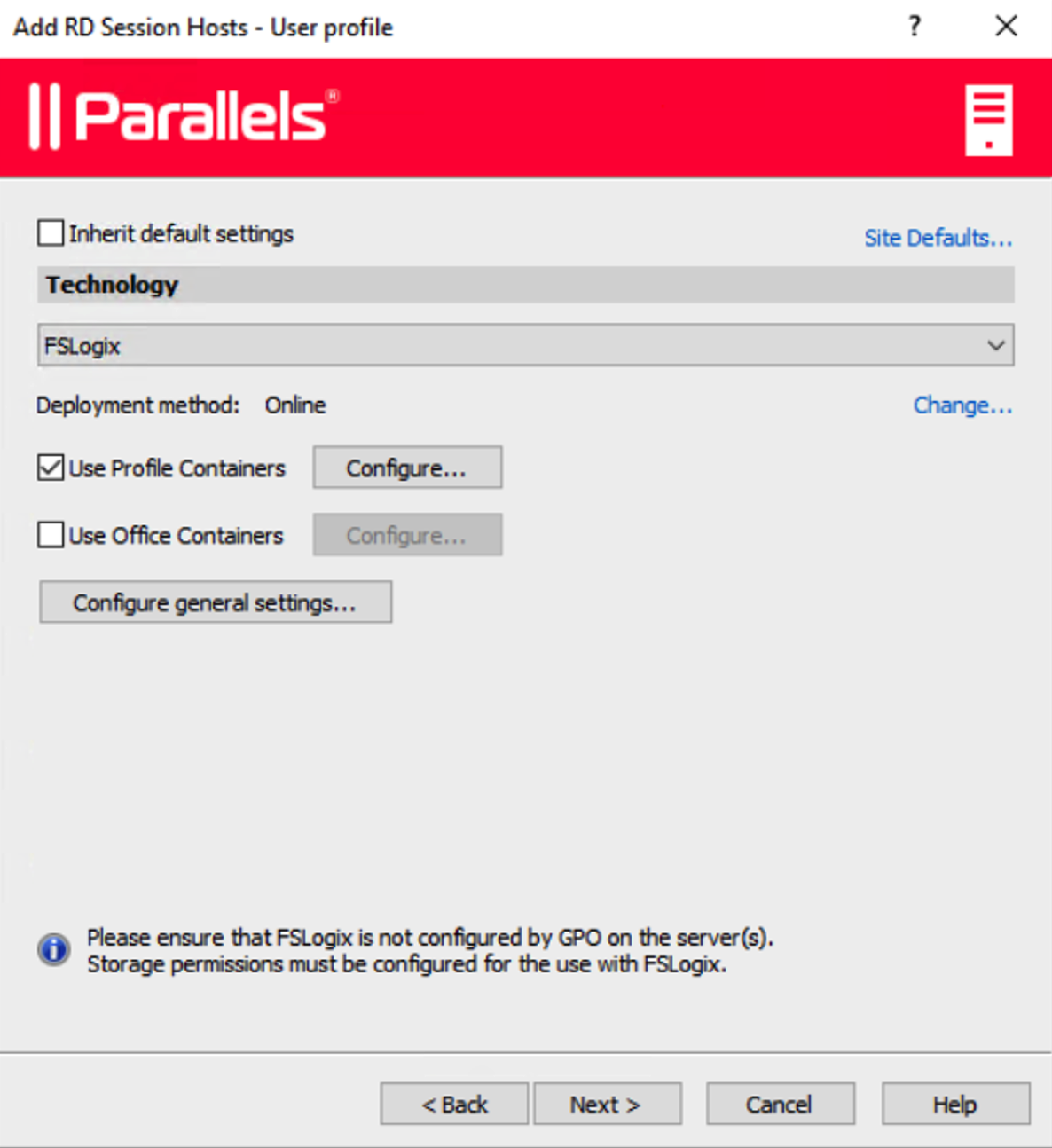
Task: Open the Site Defaults link
Action: (x=938, y=238)
